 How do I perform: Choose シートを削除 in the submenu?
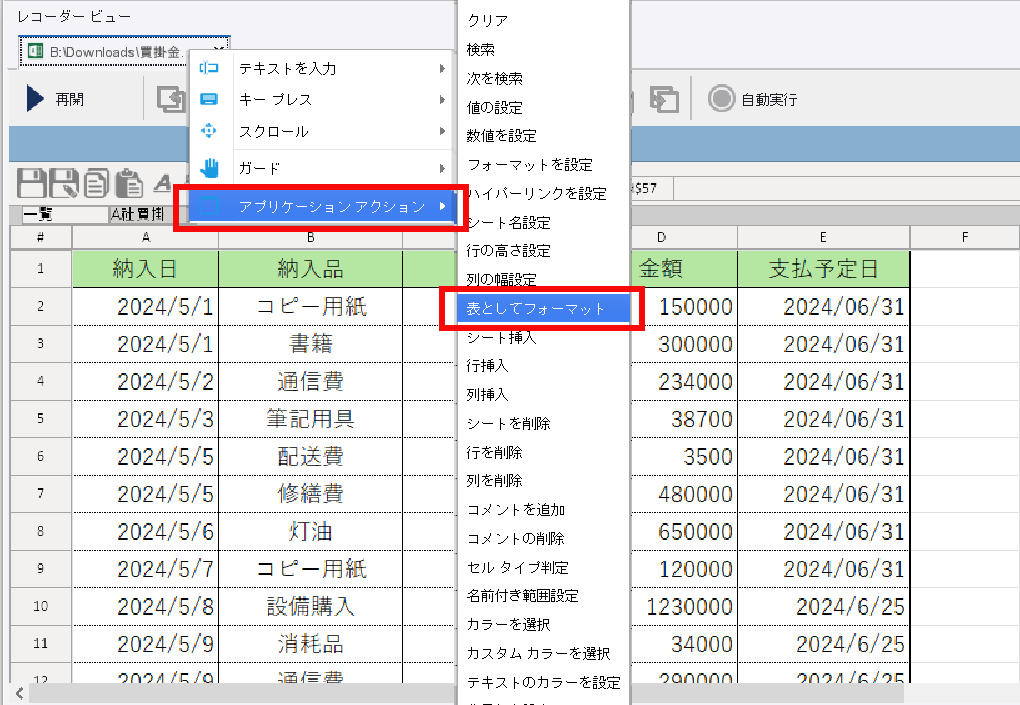[x=543, y=423]
